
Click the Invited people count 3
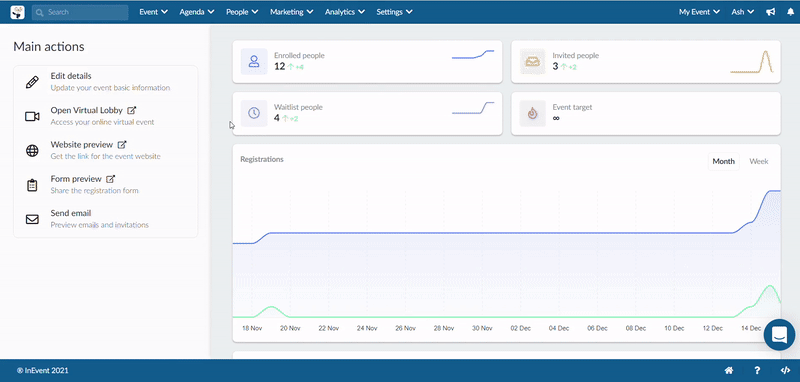tap(555, 66)
